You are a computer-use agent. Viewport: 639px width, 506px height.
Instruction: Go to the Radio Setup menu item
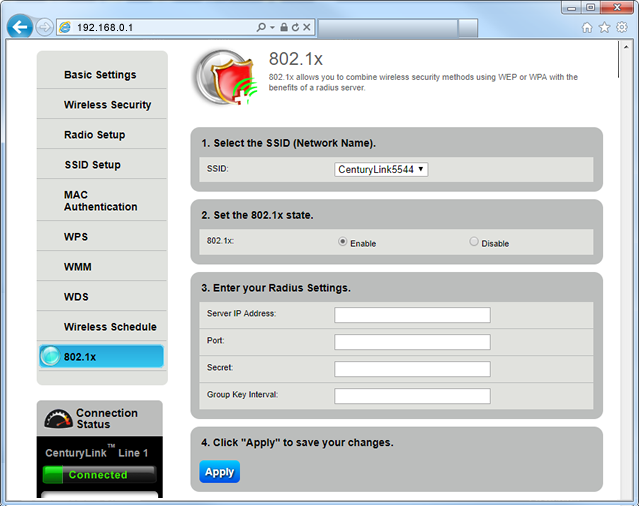pyautogui.click(x=94, y=135)
